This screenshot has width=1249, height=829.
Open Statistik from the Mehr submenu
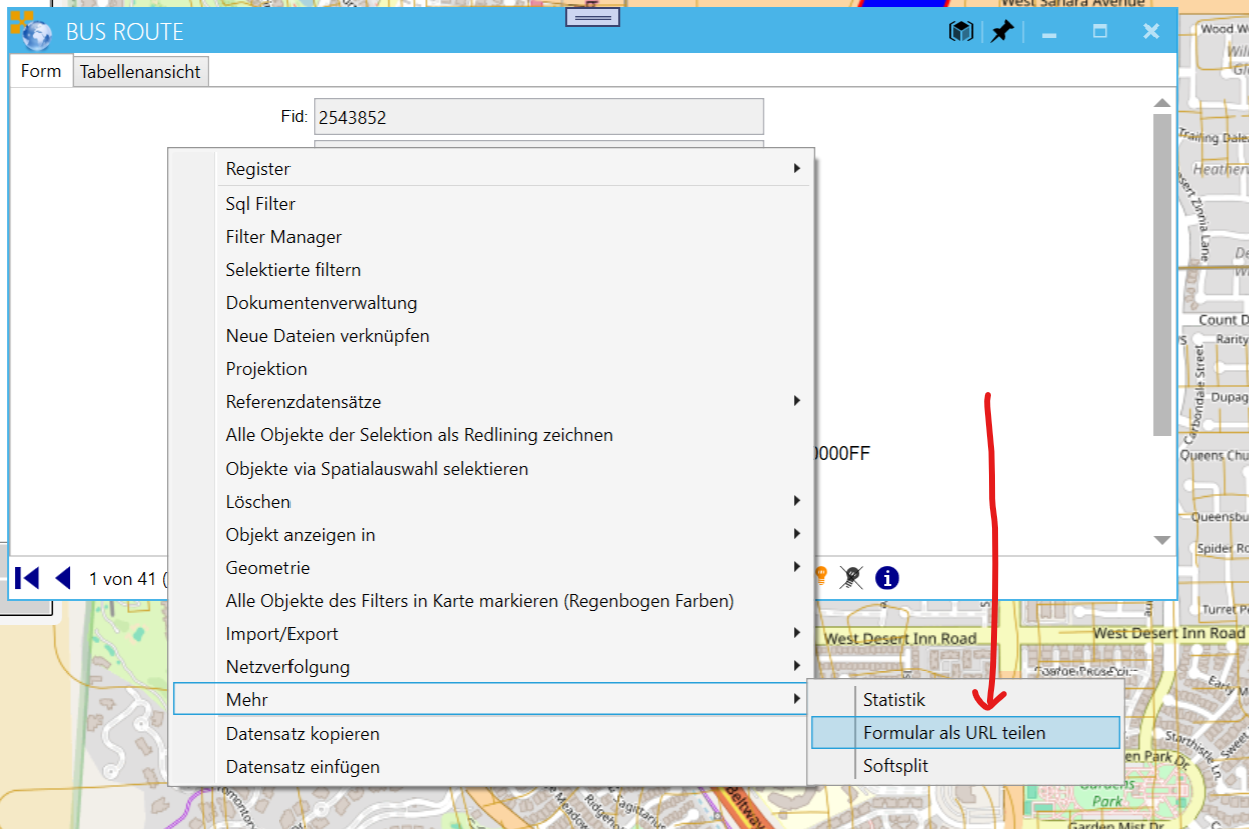click(x=894, y=700)
